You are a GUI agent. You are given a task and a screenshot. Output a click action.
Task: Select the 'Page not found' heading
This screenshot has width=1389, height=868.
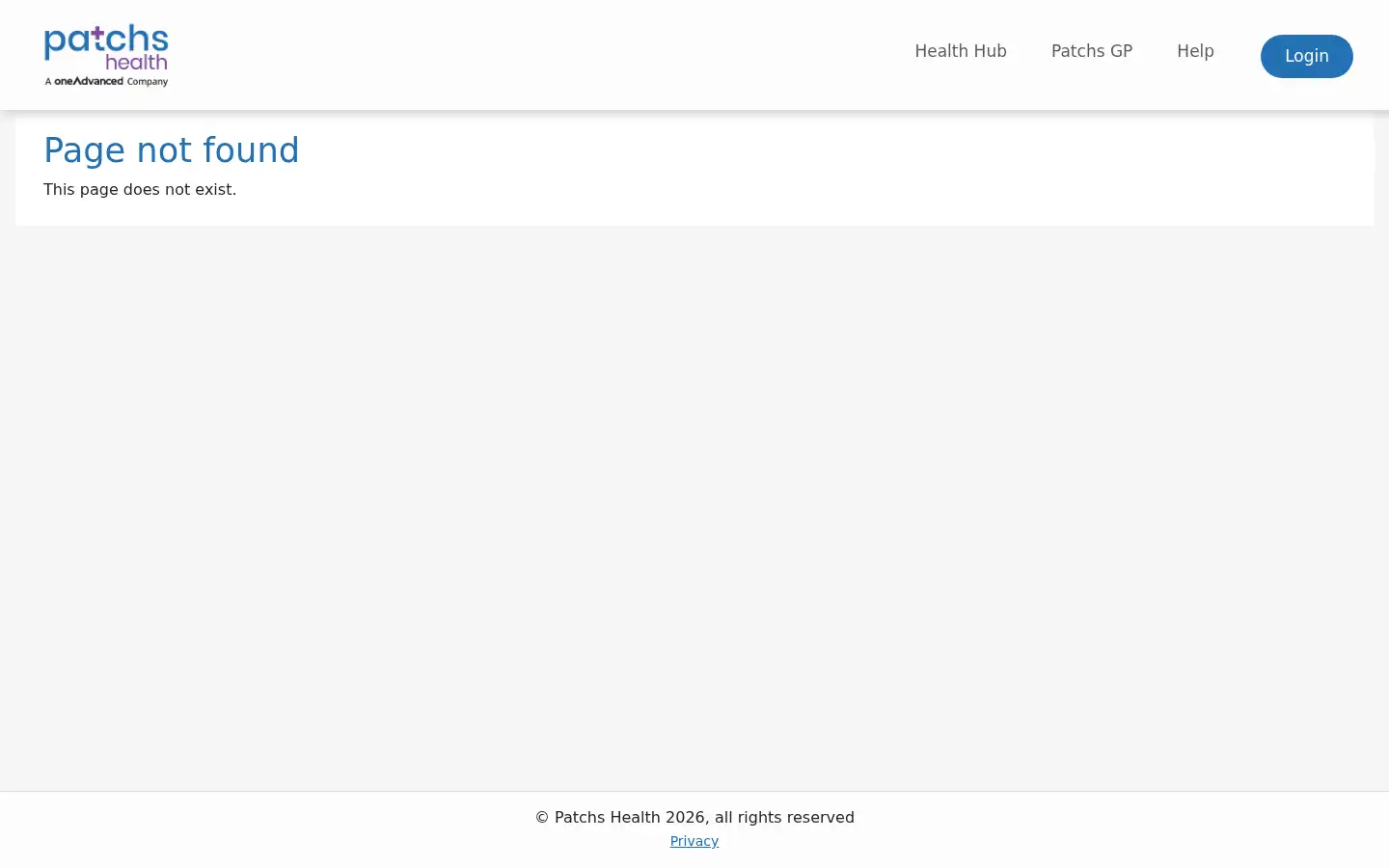[172, 150]
